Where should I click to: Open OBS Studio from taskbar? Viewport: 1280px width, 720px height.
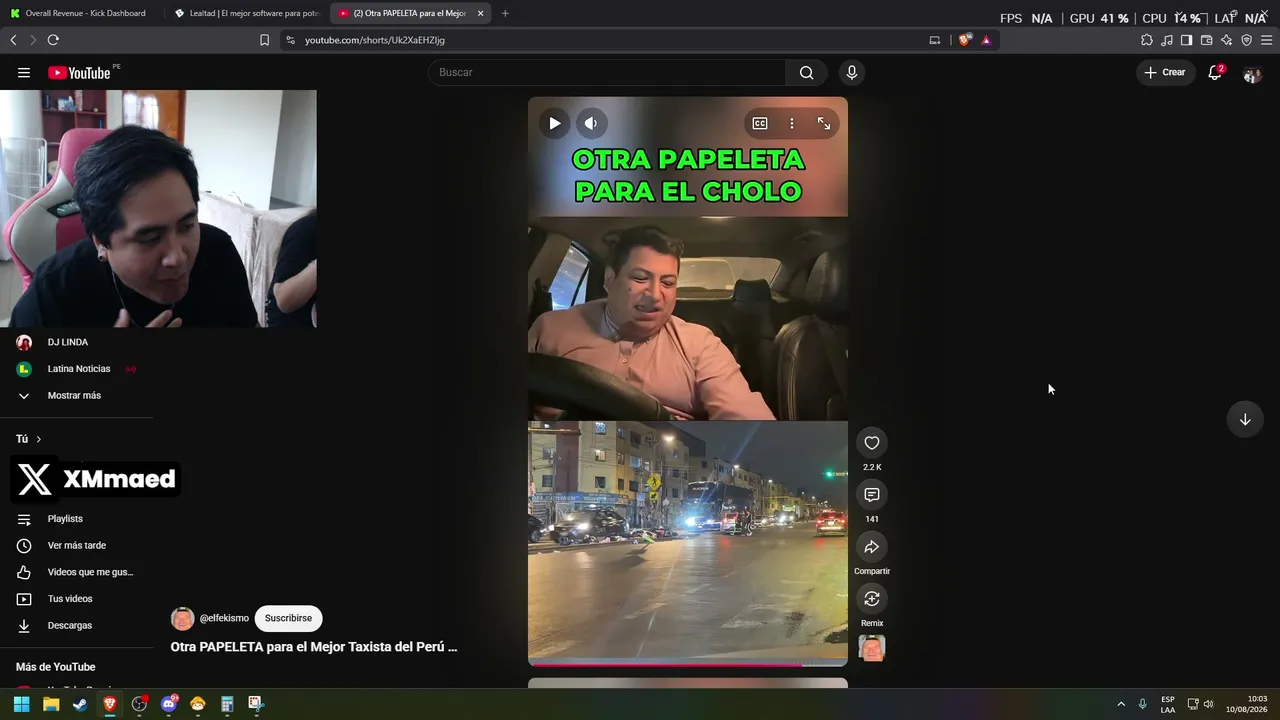pos(139,704)
